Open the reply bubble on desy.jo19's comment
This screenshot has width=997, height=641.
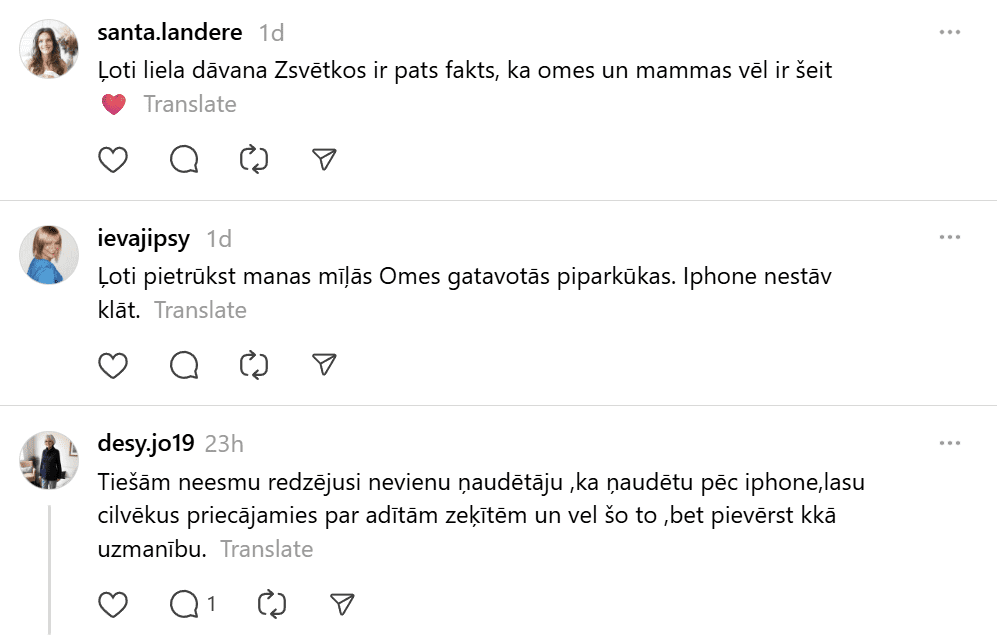[x=185, y=604]
